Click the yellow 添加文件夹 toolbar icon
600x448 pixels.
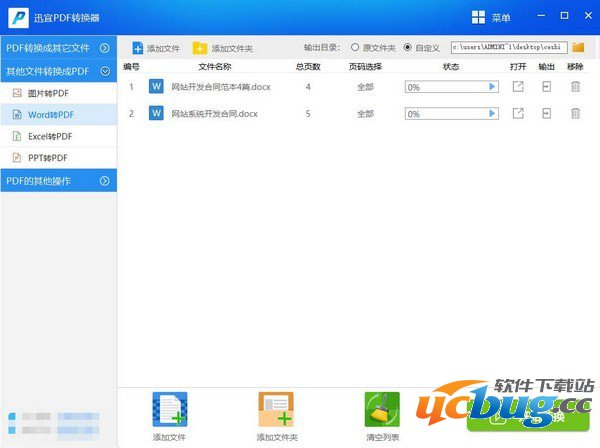200,48
